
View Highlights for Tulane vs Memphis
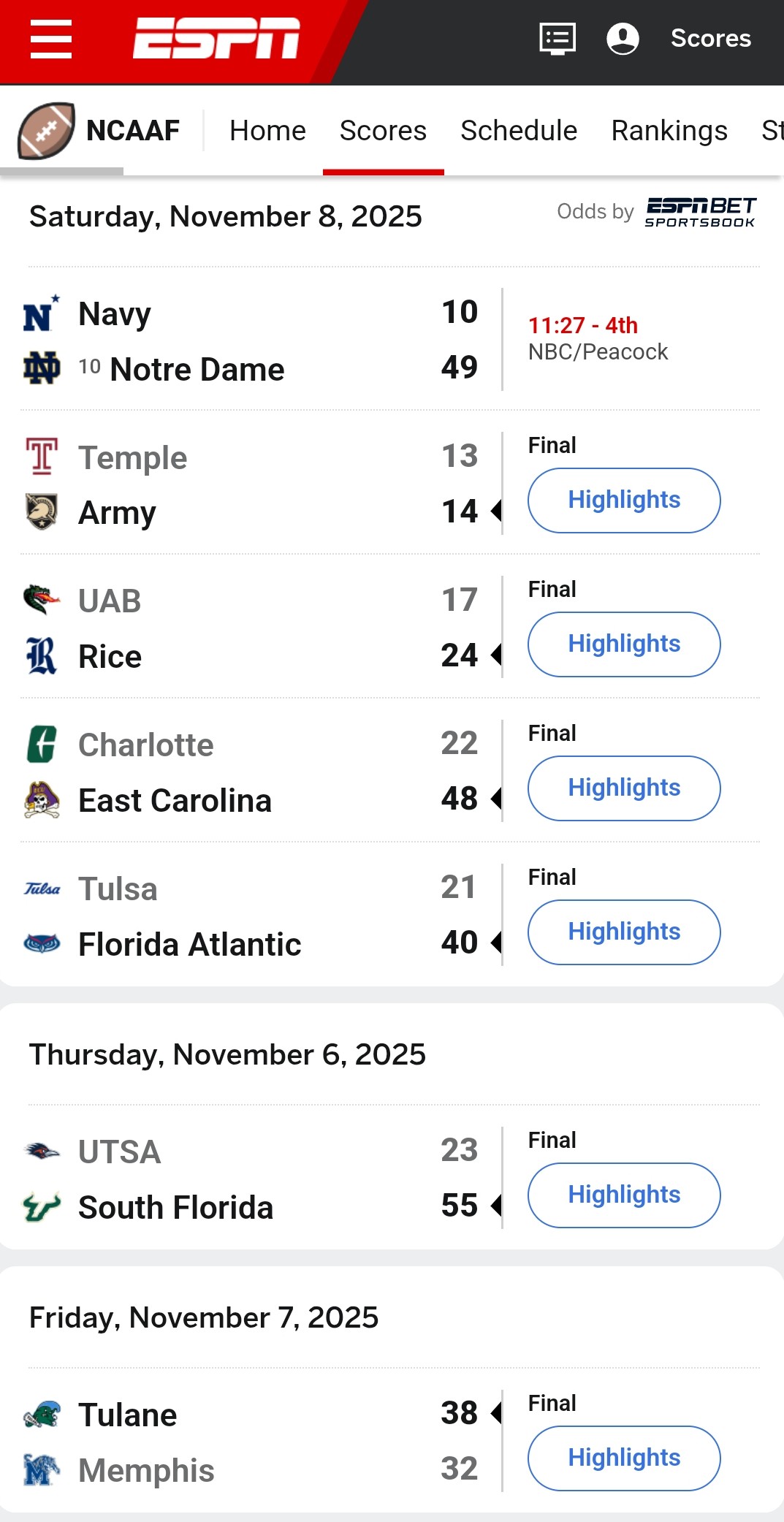[624, 1458]
